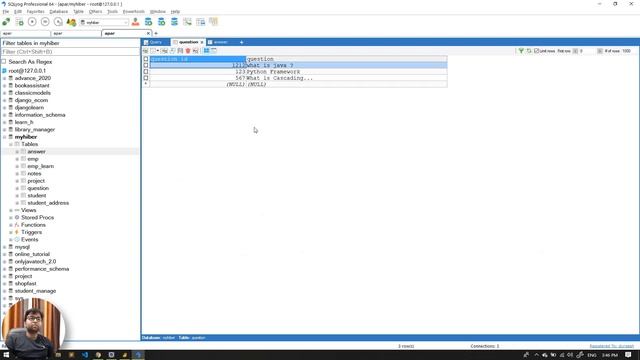Select the Triggers folder
Viewport: 640px width, 360px height.
(31, 232)
